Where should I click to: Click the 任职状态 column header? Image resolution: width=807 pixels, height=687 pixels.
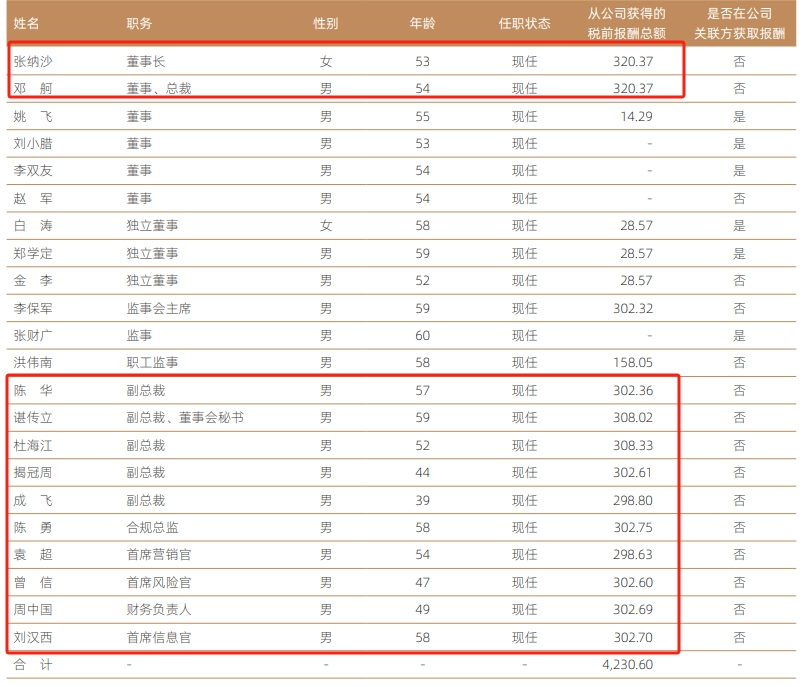pos(524,24)
